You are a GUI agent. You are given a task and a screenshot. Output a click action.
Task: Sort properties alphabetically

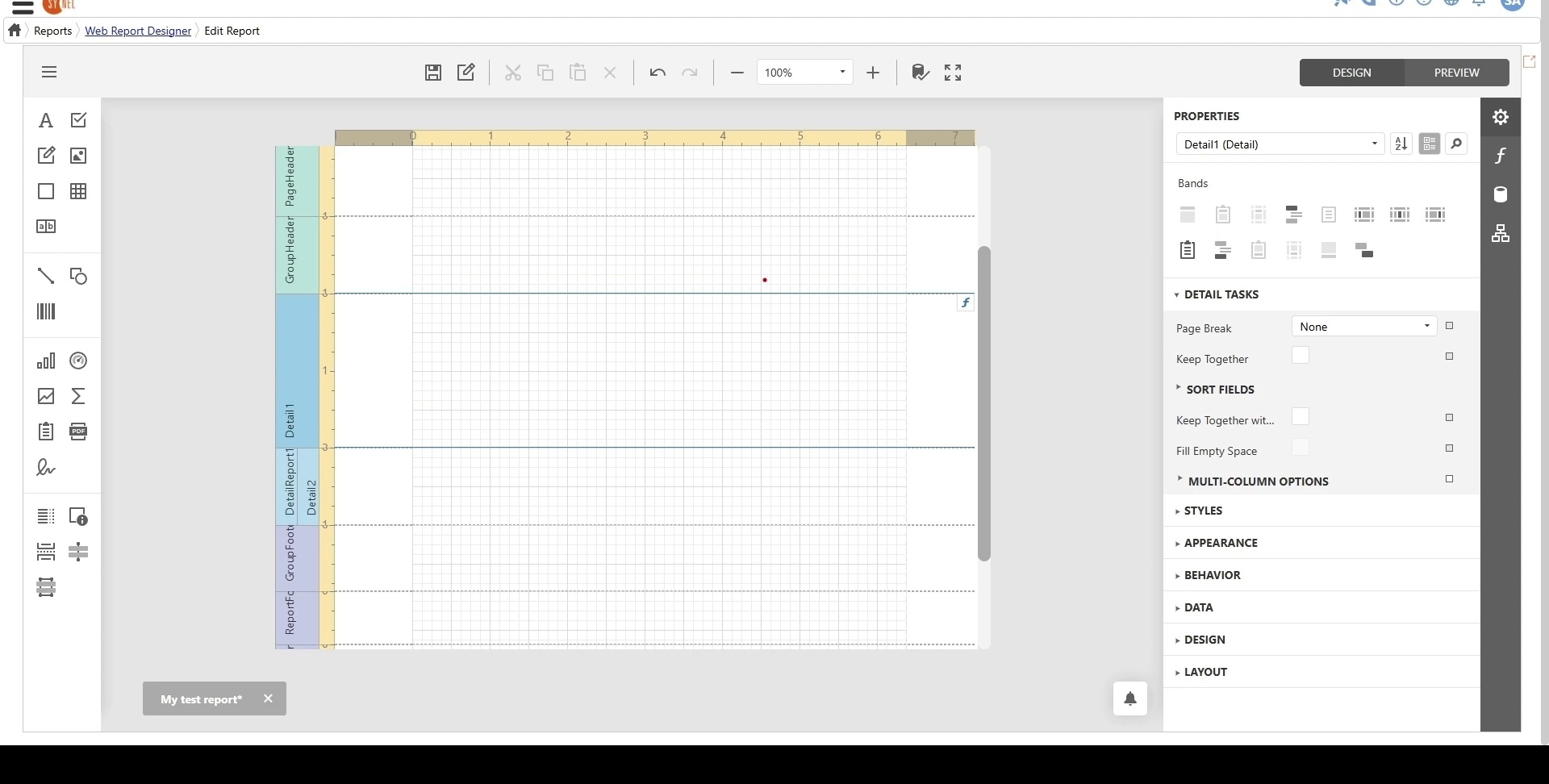click(1401, 144)
